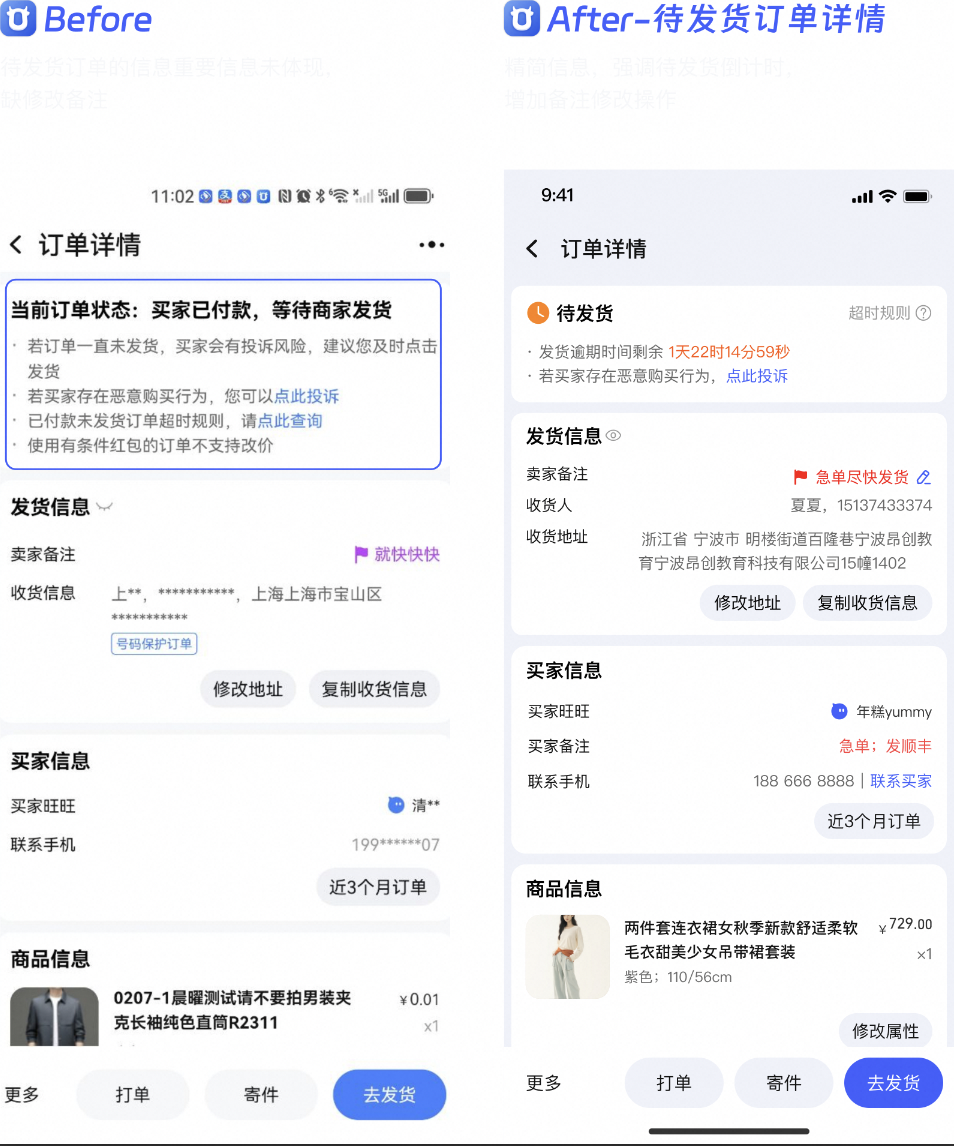
Task: Click masked phone 199******07
Action: pyautogui.click(x=395, y=845)
